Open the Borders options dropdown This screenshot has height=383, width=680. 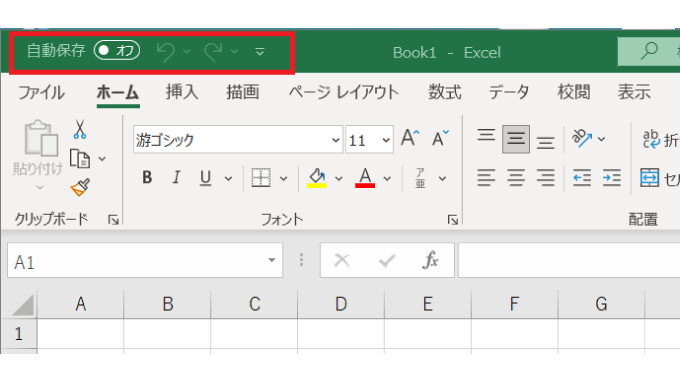[283, 178]
